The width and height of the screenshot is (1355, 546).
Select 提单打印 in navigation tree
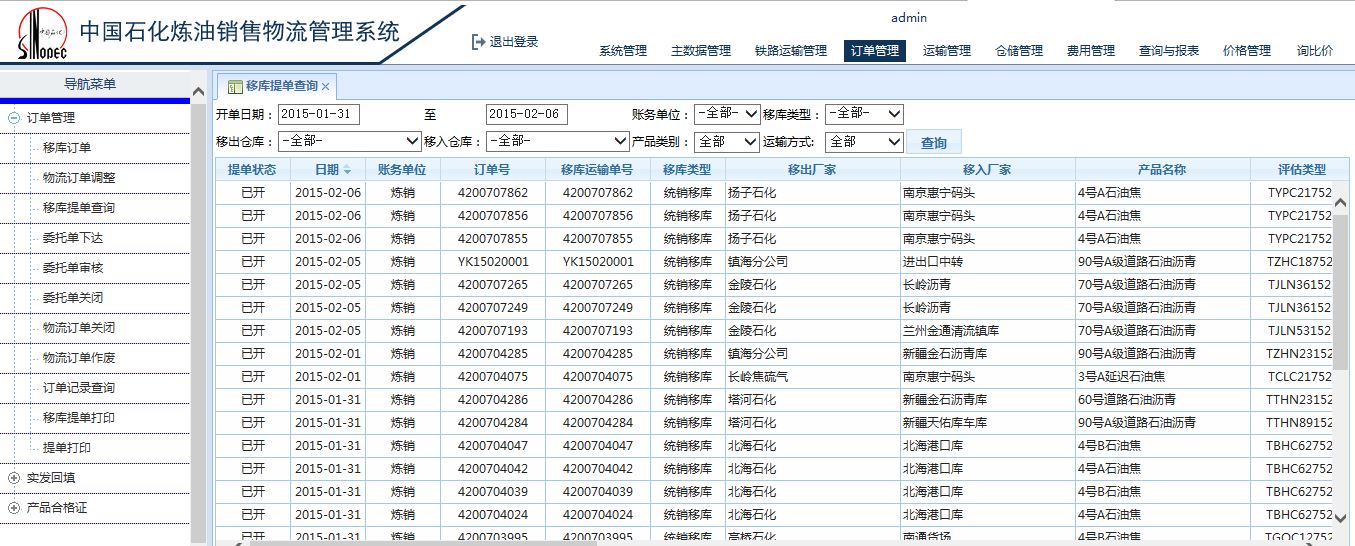67,448
